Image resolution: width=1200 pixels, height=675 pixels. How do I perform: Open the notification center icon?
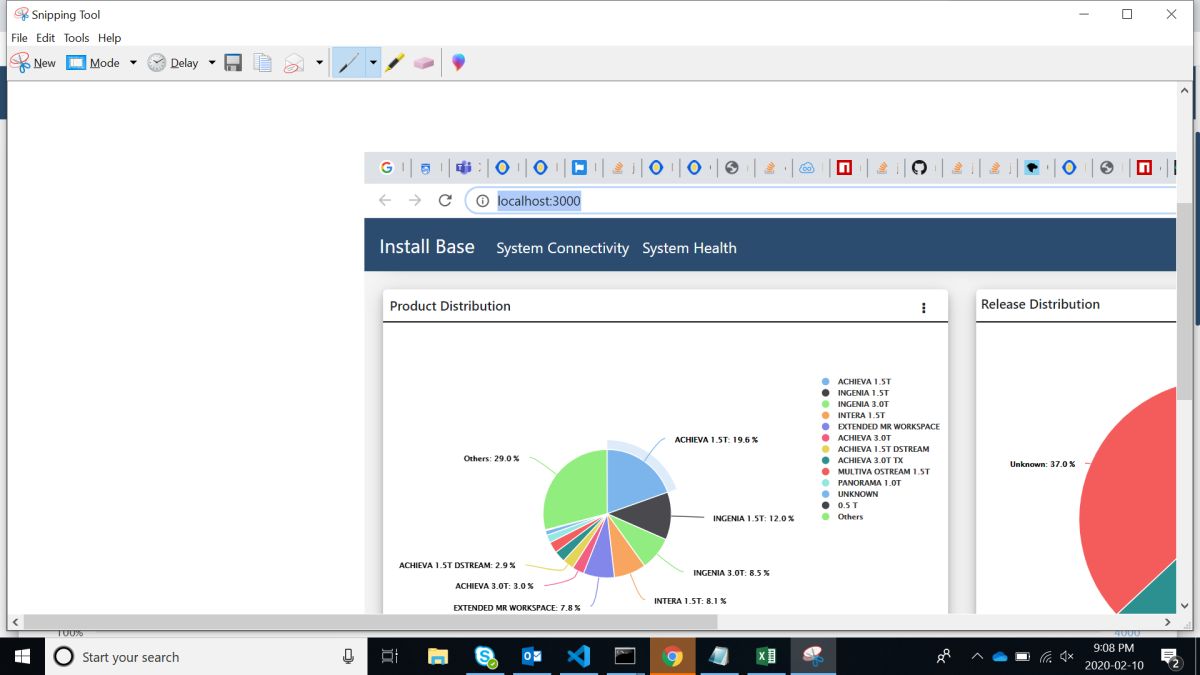1171,656
